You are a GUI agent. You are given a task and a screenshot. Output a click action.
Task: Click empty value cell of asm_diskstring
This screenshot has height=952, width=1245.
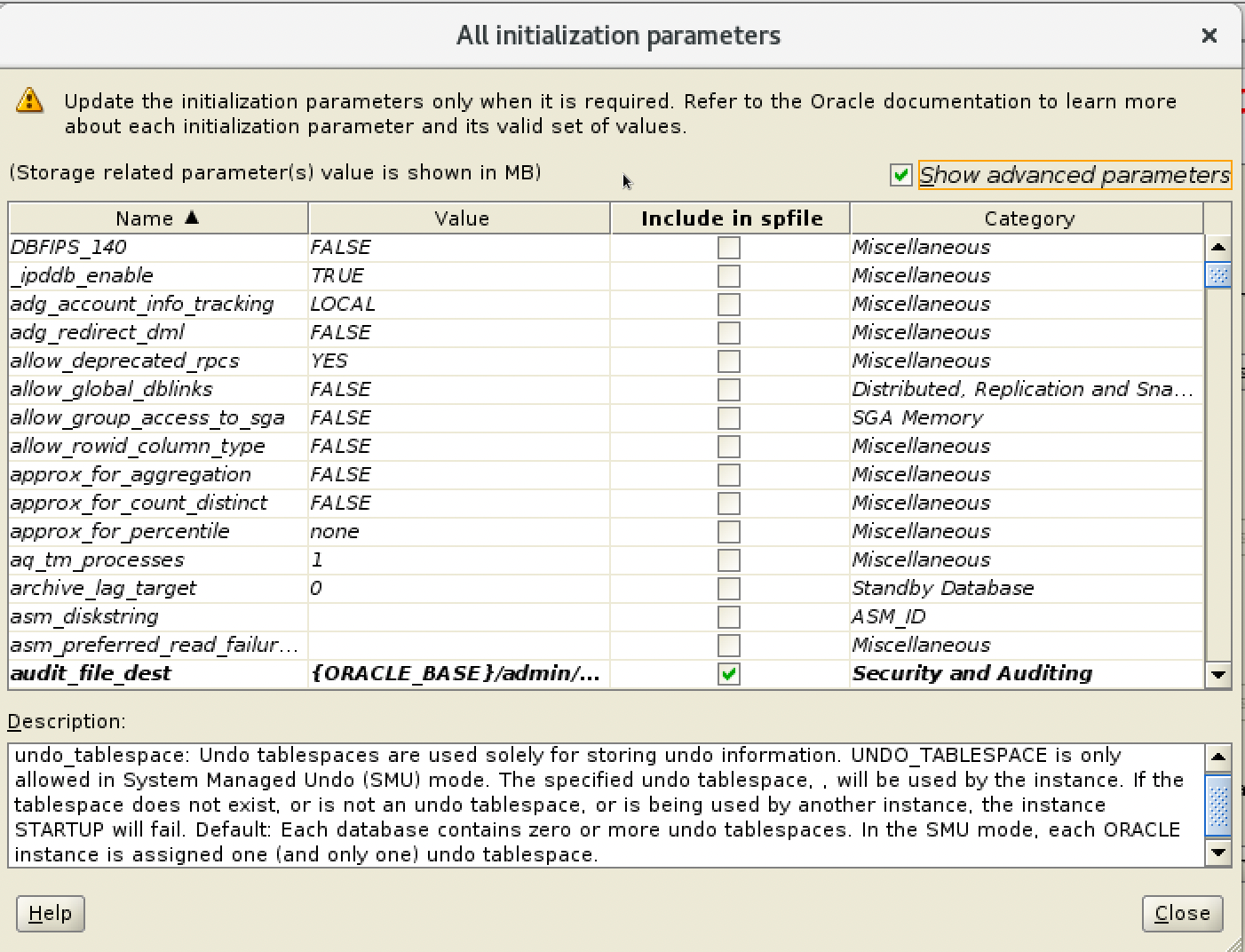459,616
